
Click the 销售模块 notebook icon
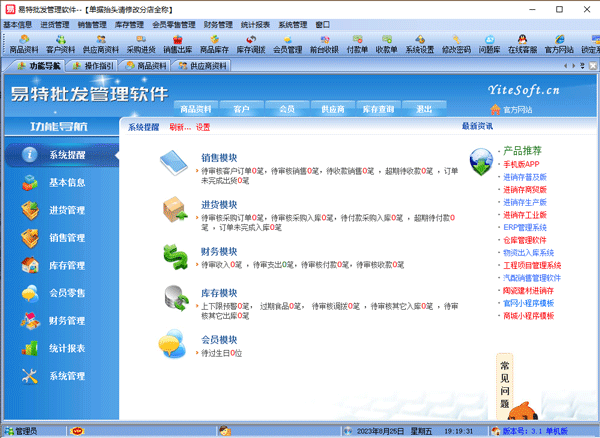174,163
